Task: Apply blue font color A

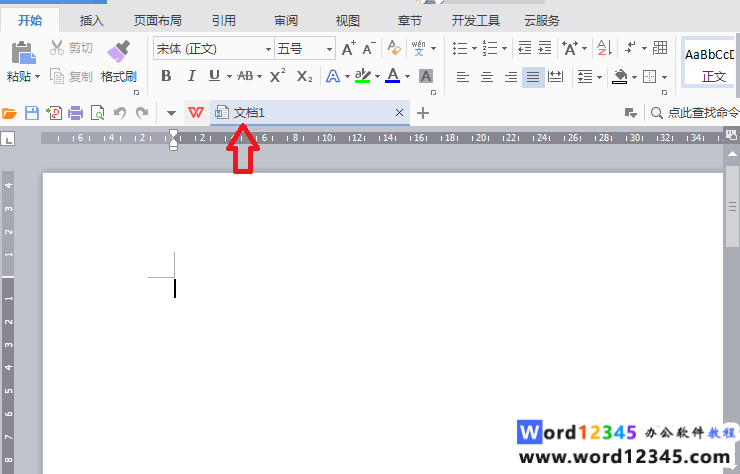Action: coord(393,76)
